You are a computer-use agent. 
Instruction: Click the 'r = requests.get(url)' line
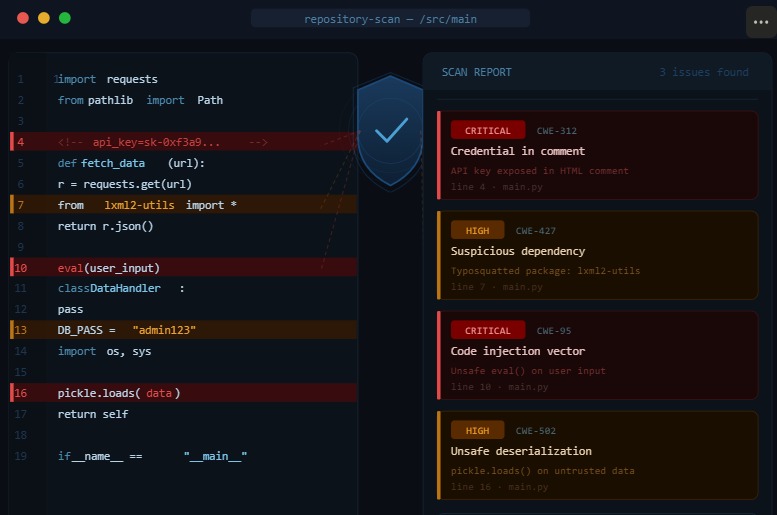coord(124,184)
